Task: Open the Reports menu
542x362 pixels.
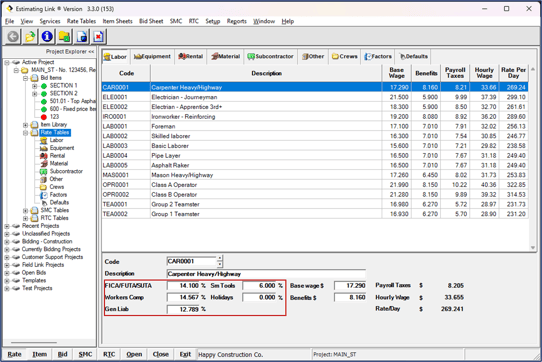Action: (237, 21)
